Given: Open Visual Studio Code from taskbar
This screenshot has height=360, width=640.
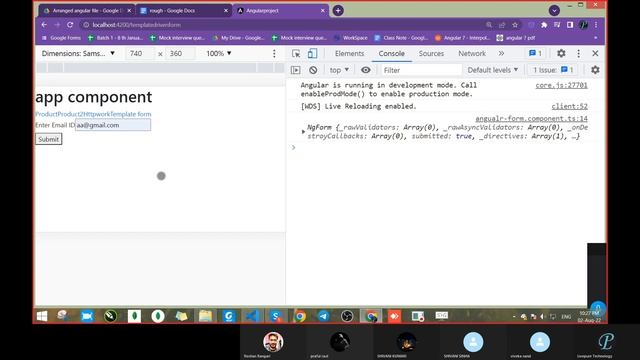Looking at the screenshot, I should [x=252, y=316].
